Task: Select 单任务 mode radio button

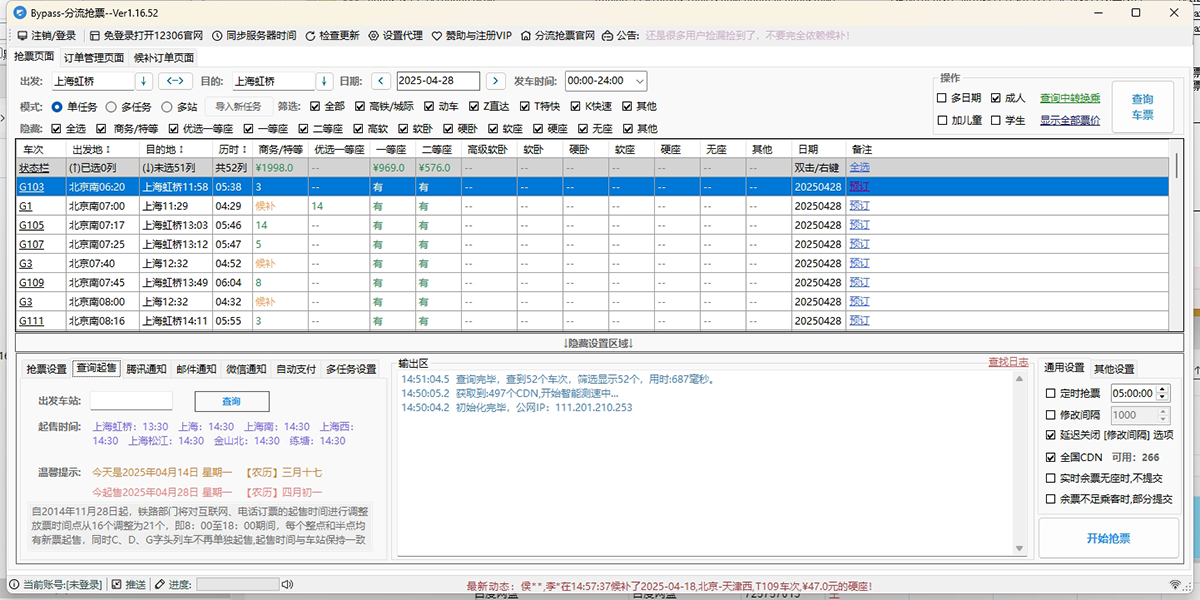Action: click(57, 106)
